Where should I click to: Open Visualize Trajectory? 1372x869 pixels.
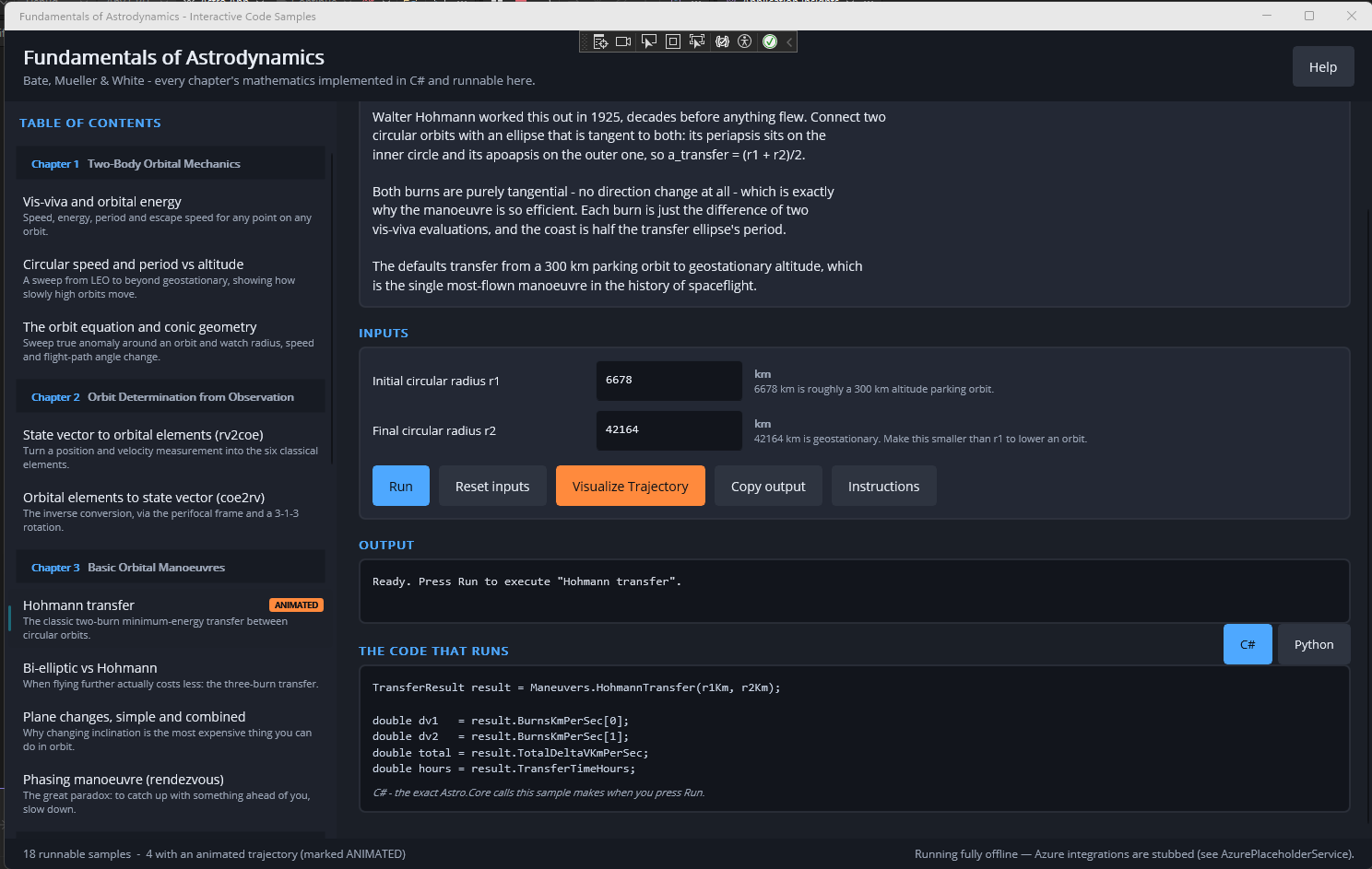click(x=631, y=486)
